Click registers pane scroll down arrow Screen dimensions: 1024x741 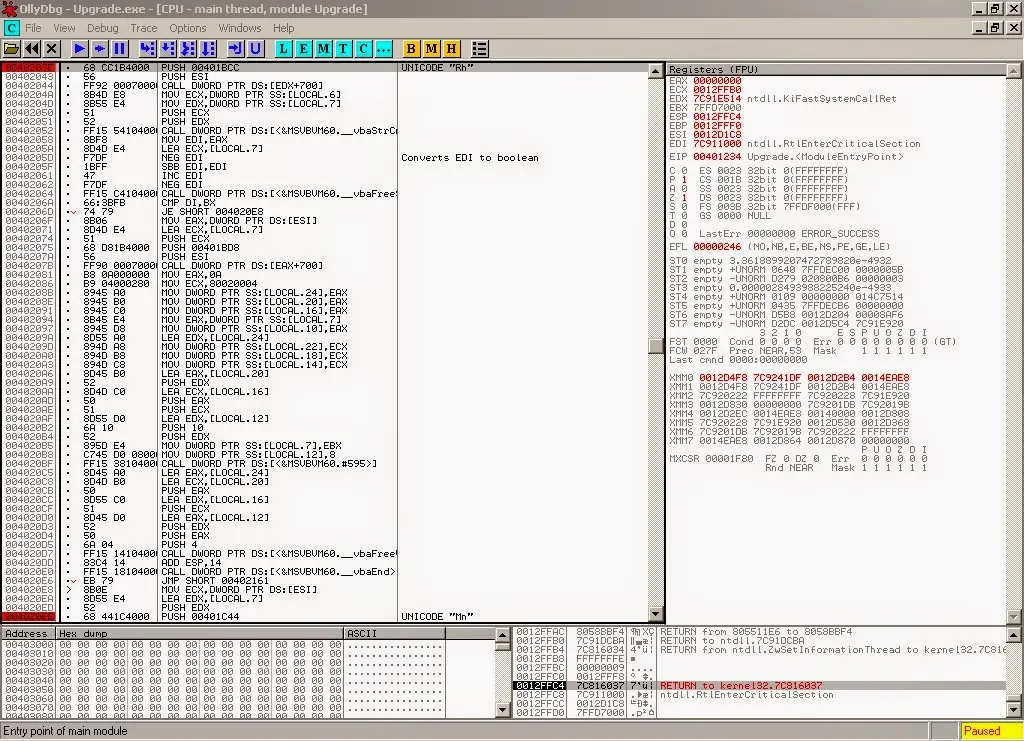[1014, 616]
